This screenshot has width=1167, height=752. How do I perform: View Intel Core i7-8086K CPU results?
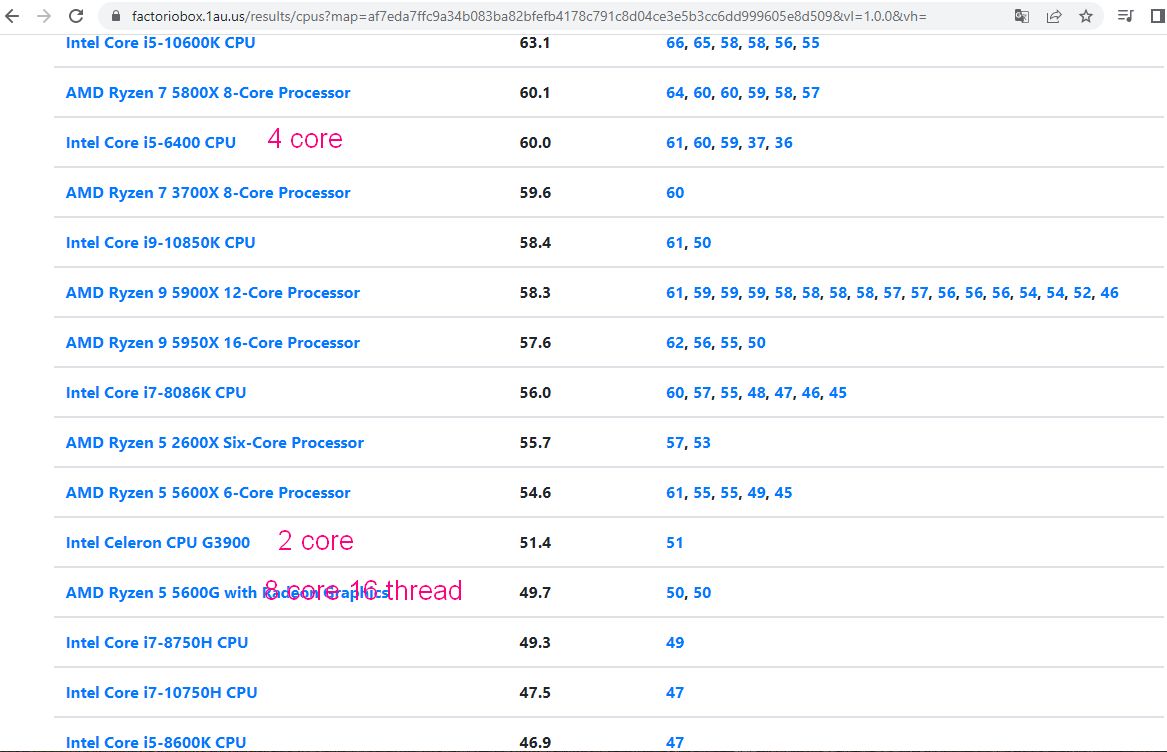(x=156, y=392)
